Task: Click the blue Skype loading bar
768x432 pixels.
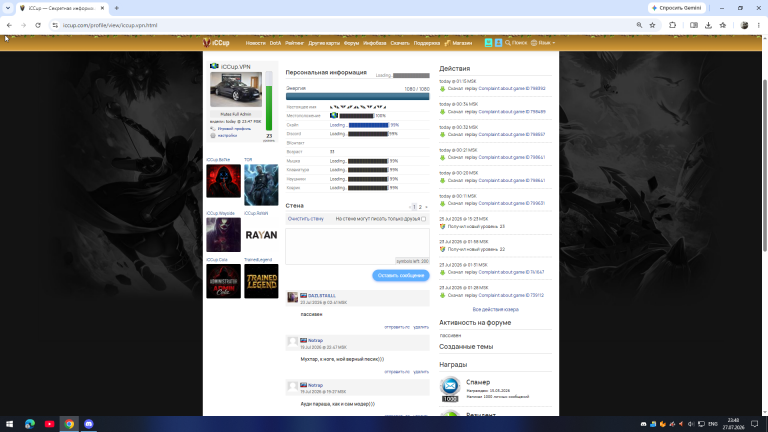Action: [x=368, y=125]
